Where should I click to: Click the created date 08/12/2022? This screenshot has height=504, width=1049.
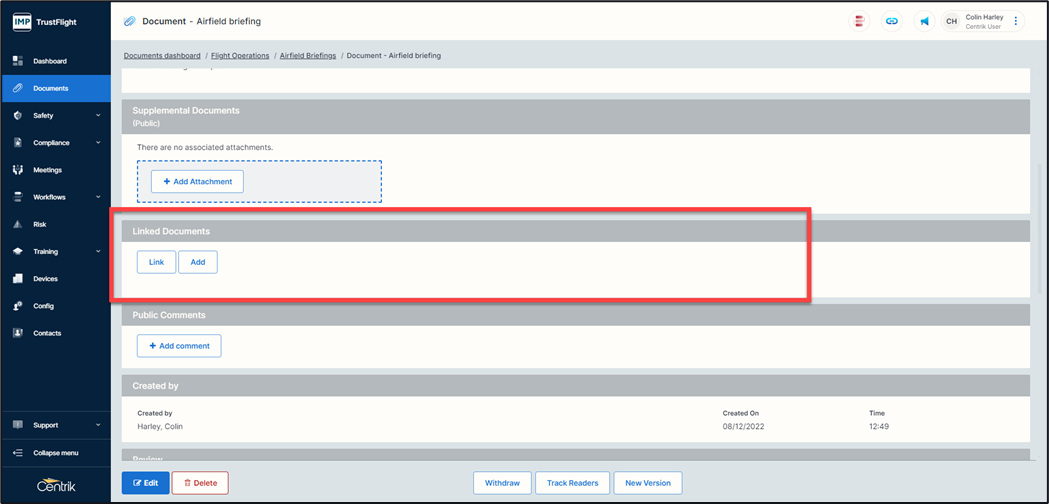[x=743, y=426]
